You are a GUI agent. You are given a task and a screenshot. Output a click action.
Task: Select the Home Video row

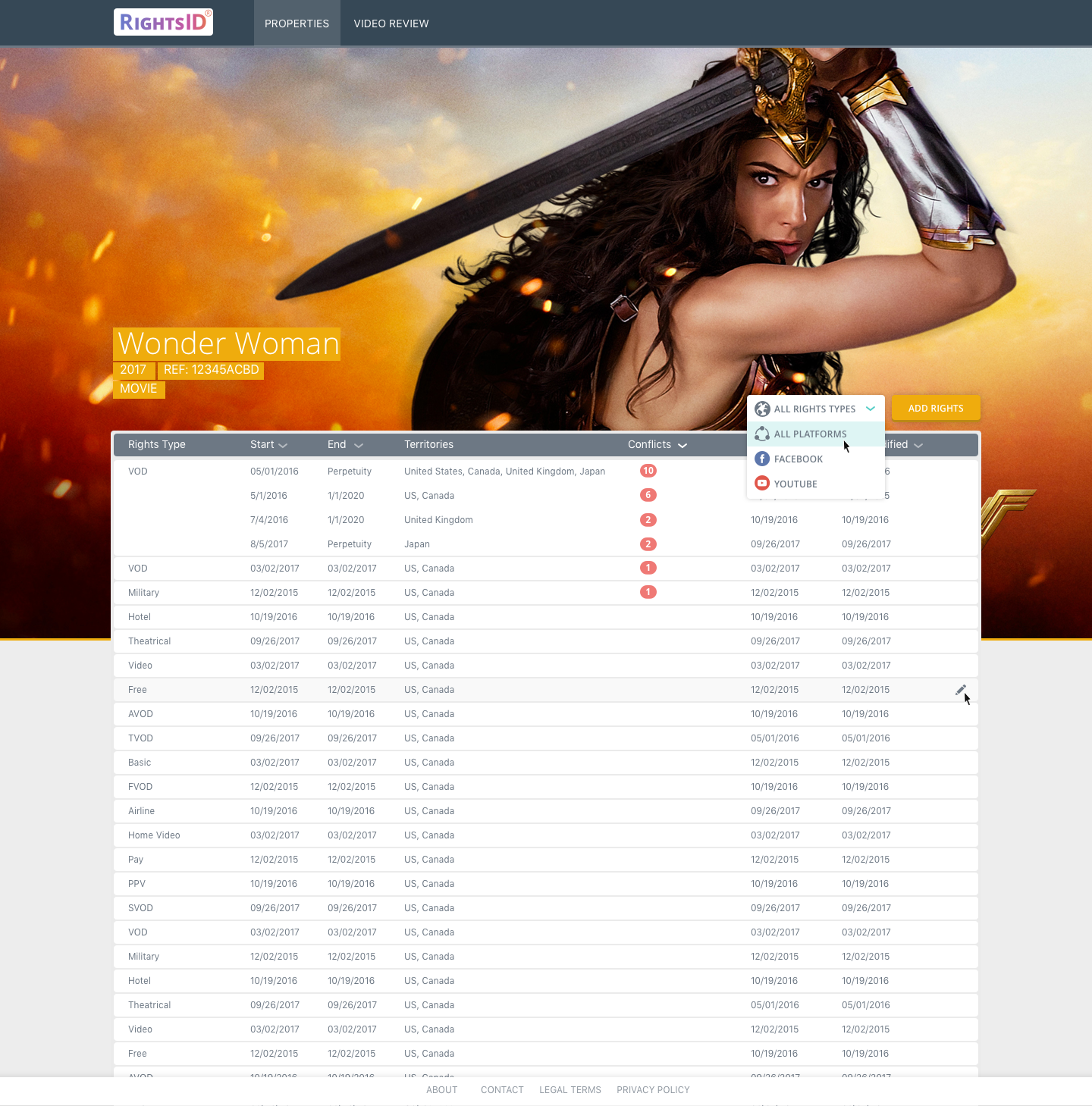click(546, 835)
